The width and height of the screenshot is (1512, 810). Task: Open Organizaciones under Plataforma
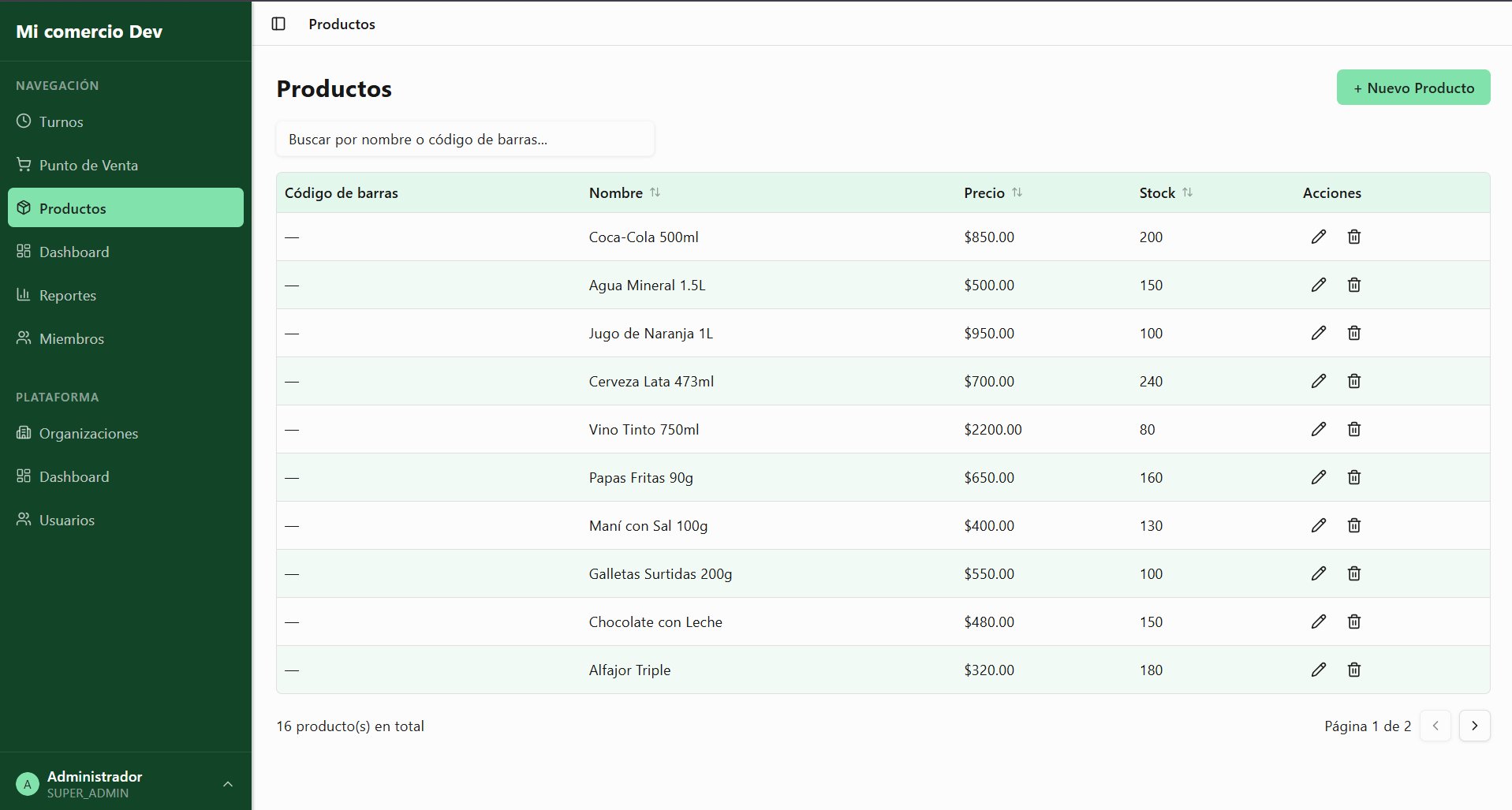click(x=125, y=433)
